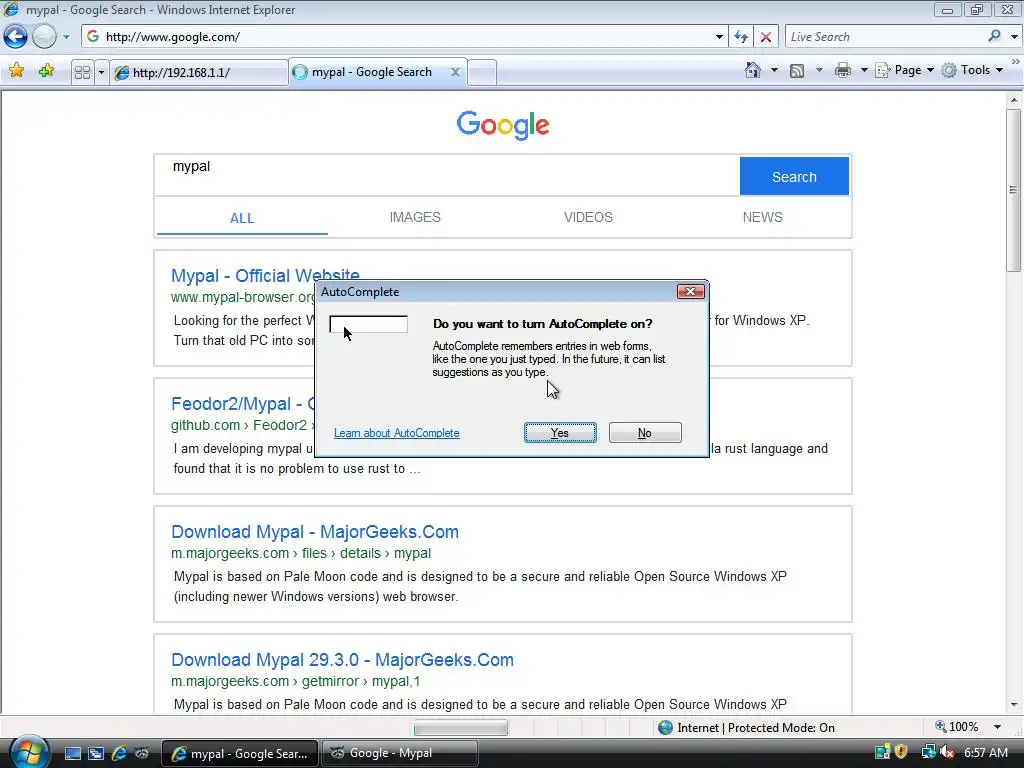Screen dimensions: 1024x768
Task: Switch to the IMAGES results tab
Action: click(x=415, y=217)
